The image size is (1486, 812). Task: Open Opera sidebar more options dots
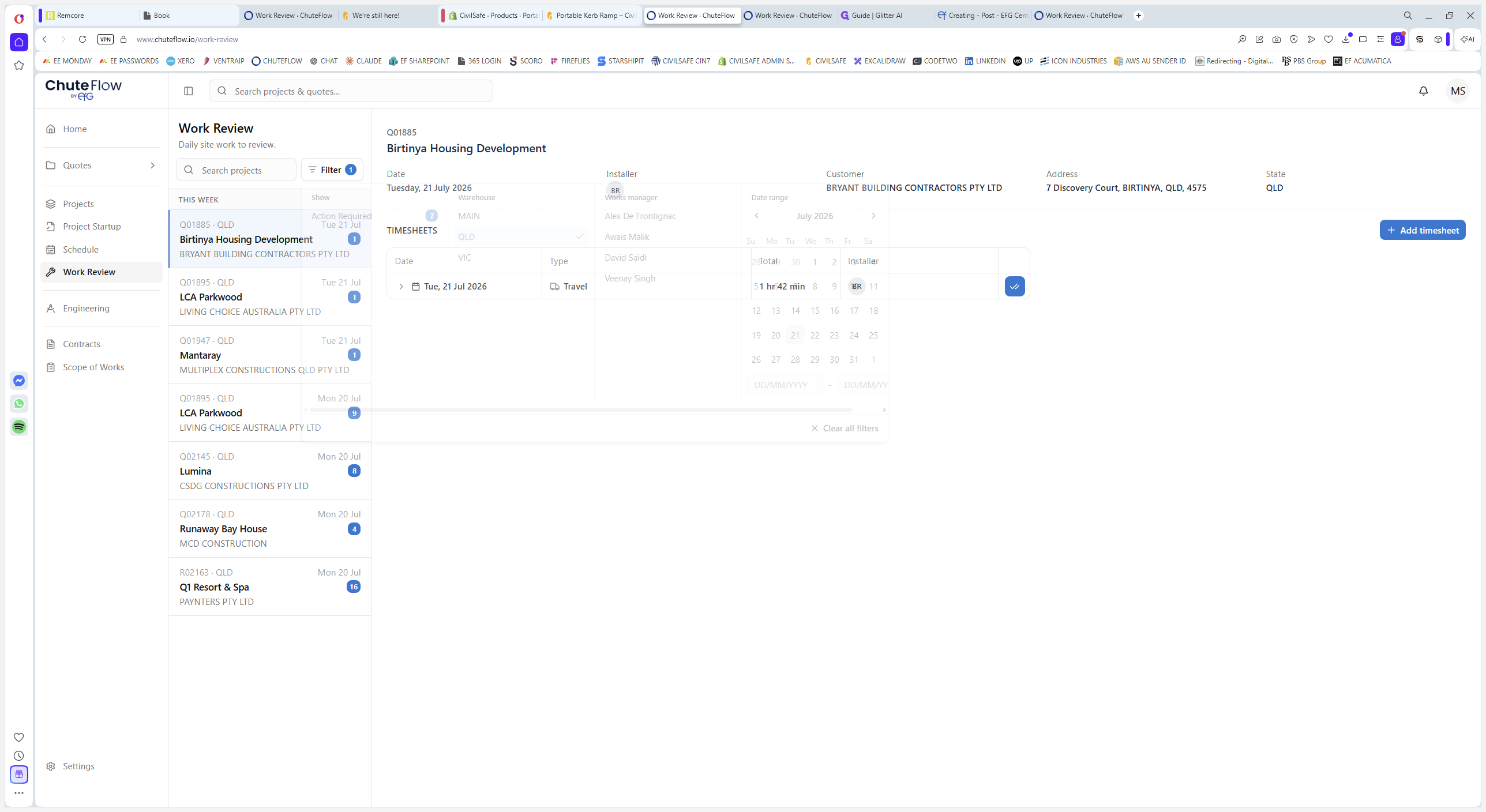coord(19,793)
